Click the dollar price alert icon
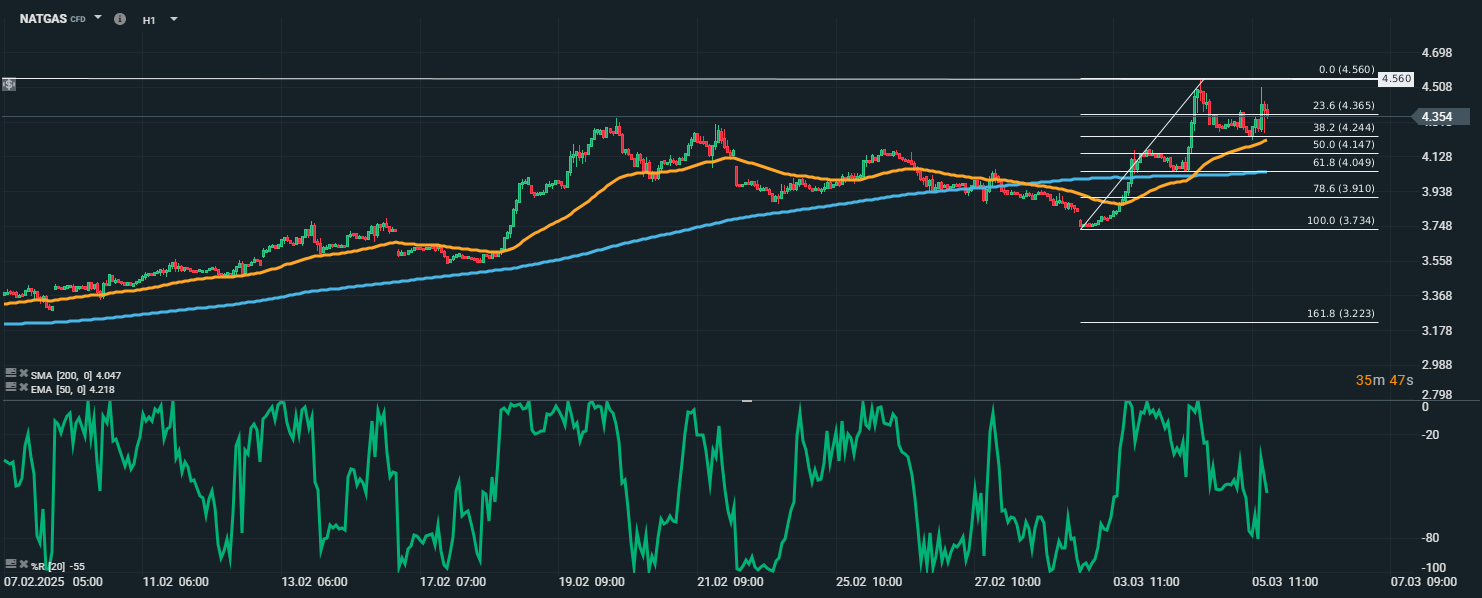This screenshot has height=598, width=1482. 9,84
